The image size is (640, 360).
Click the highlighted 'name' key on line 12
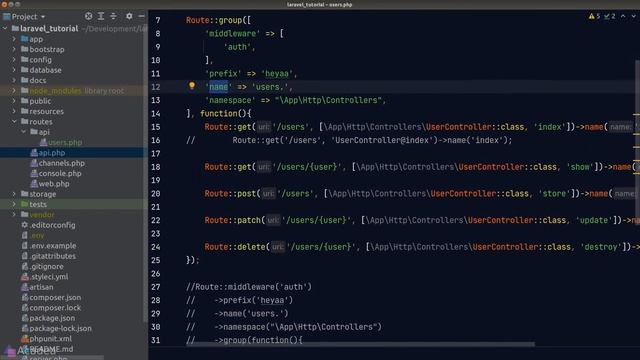coord(218,87)
